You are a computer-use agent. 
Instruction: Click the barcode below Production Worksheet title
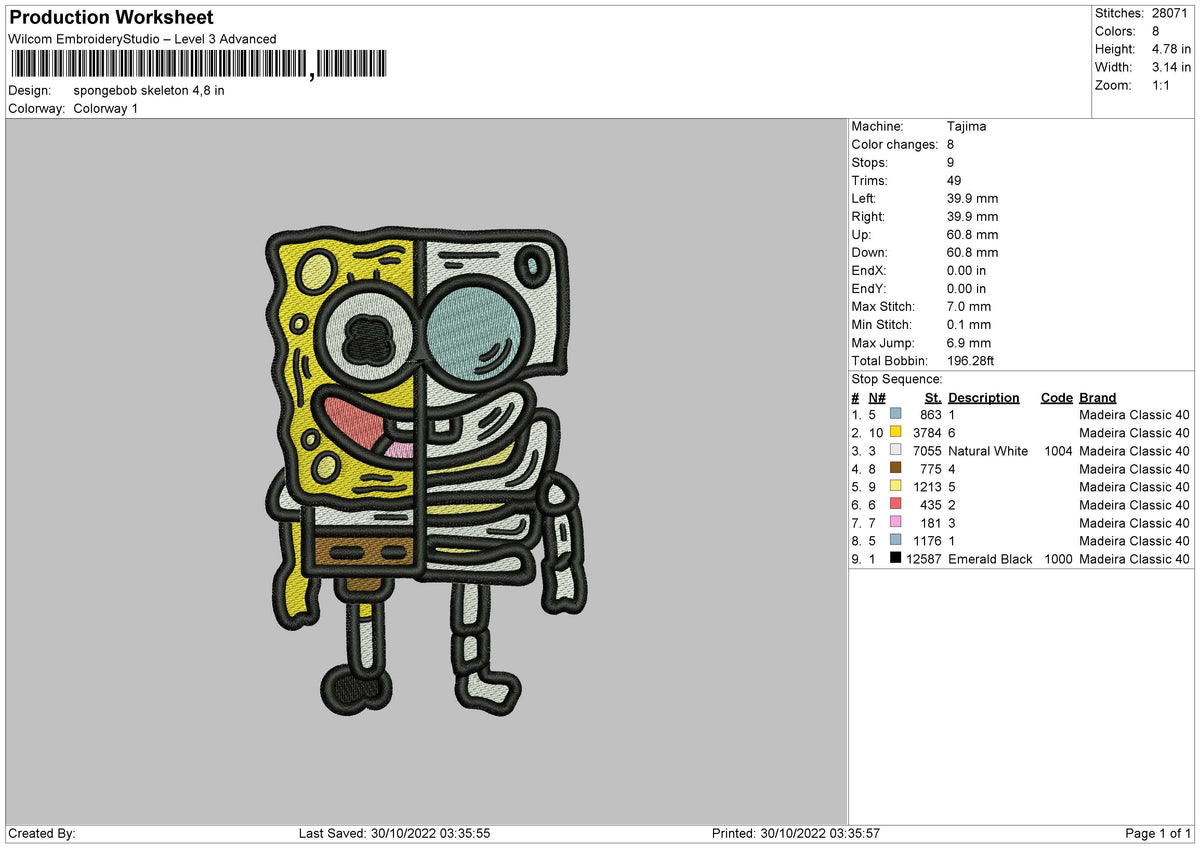tap(200, 62)
